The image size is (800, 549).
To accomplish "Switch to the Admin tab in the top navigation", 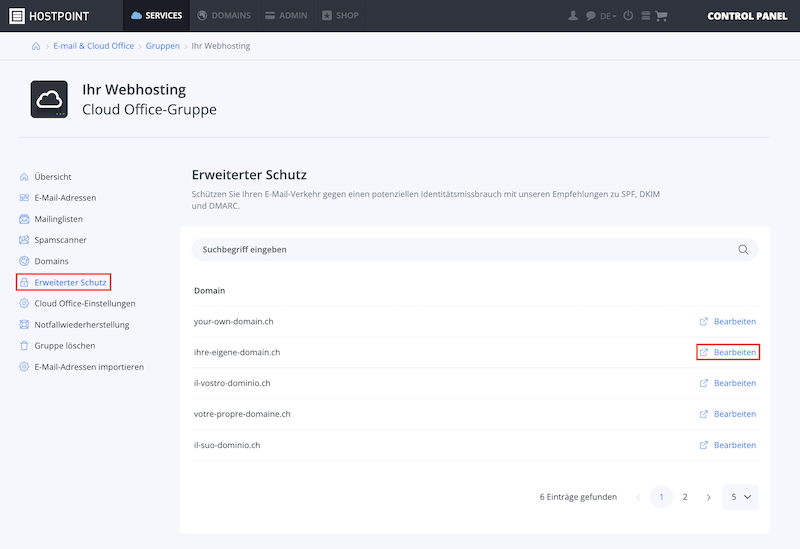I will pyautogui.click(x=286, y=15).
